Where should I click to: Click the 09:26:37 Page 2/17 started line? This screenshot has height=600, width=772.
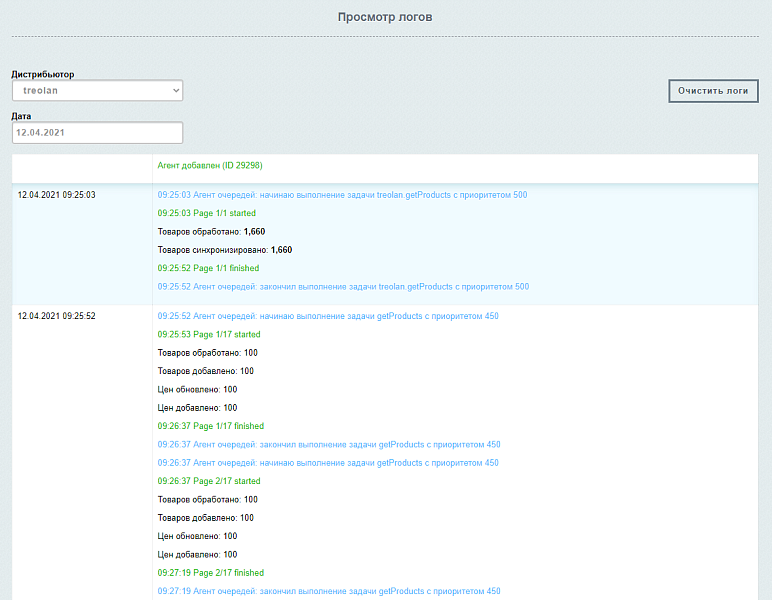click(x=209, y=481)
